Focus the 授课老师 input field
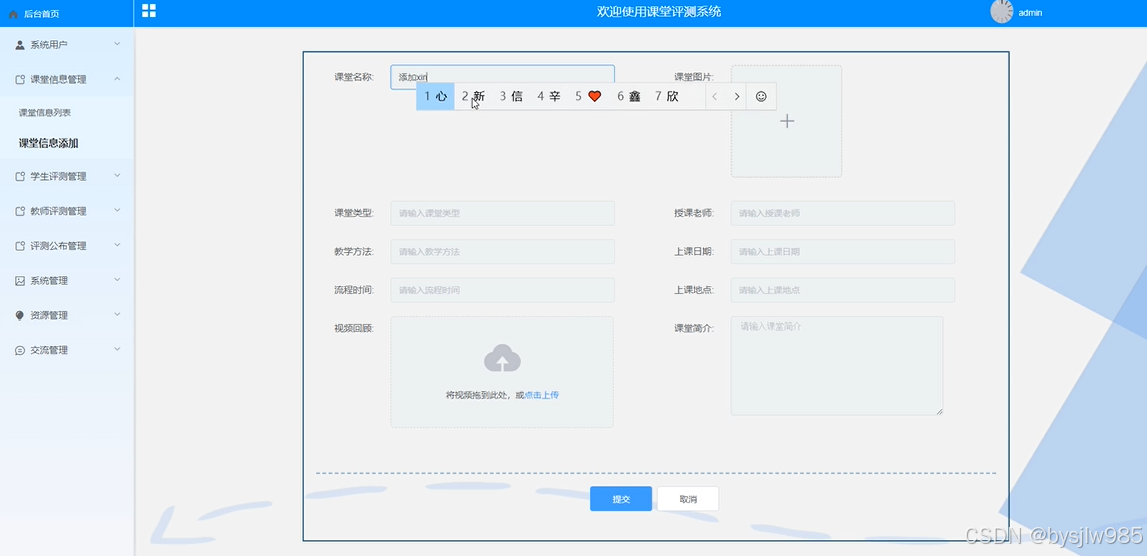 click(x=843, y=213)
